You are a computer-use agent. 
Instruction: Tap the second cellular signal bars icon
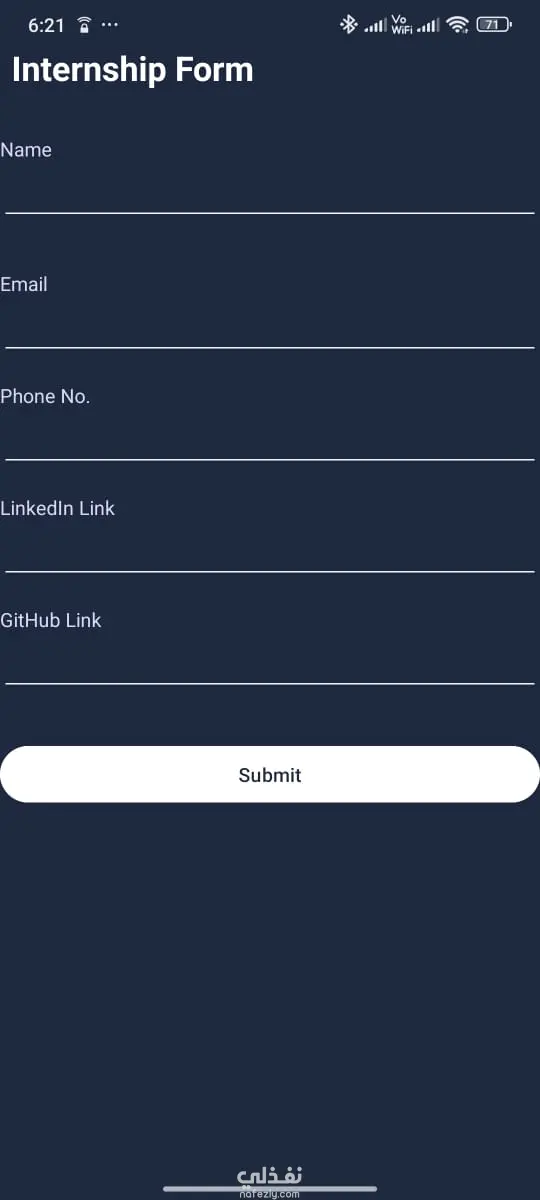[428, 26]
